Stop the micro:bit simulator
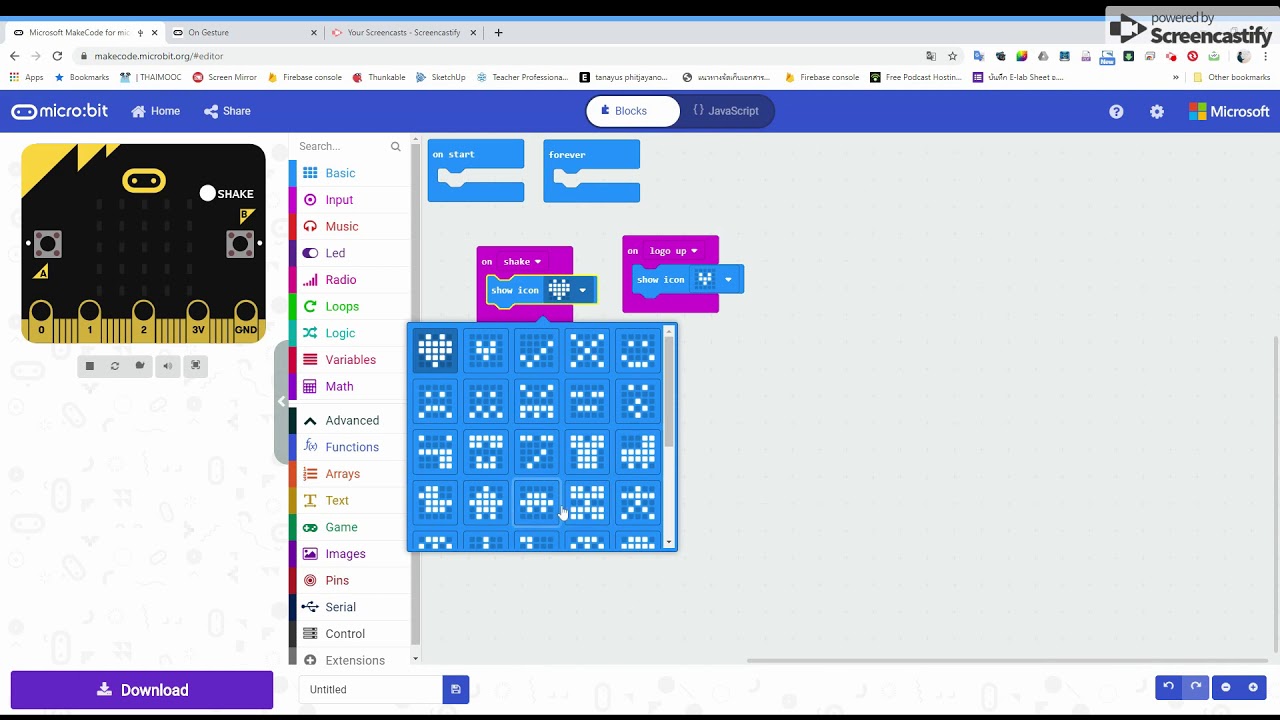1280x720 pixels. point(89,366)
